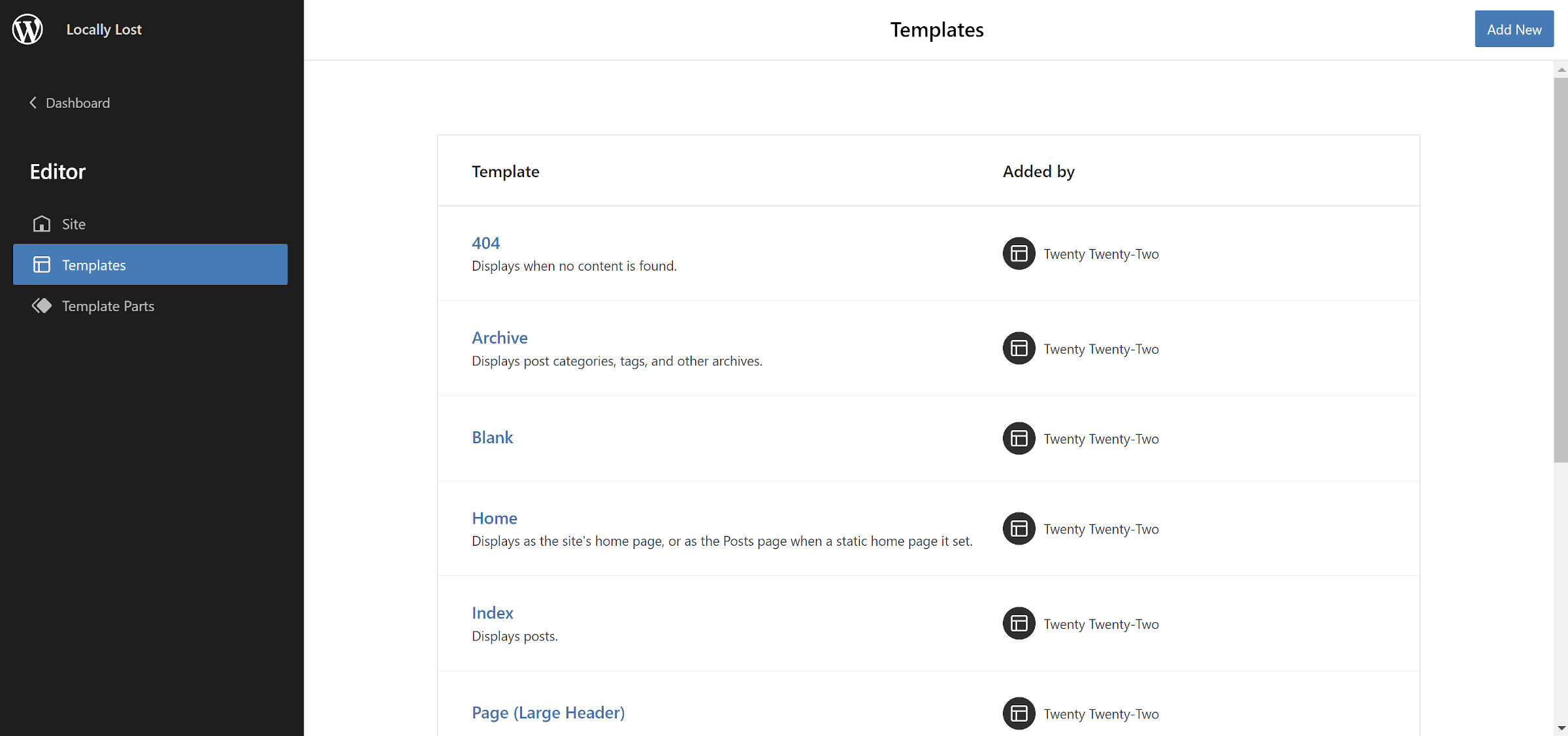
Task: Click the theme icon in Blank row
Action: tap(1019, 439)
